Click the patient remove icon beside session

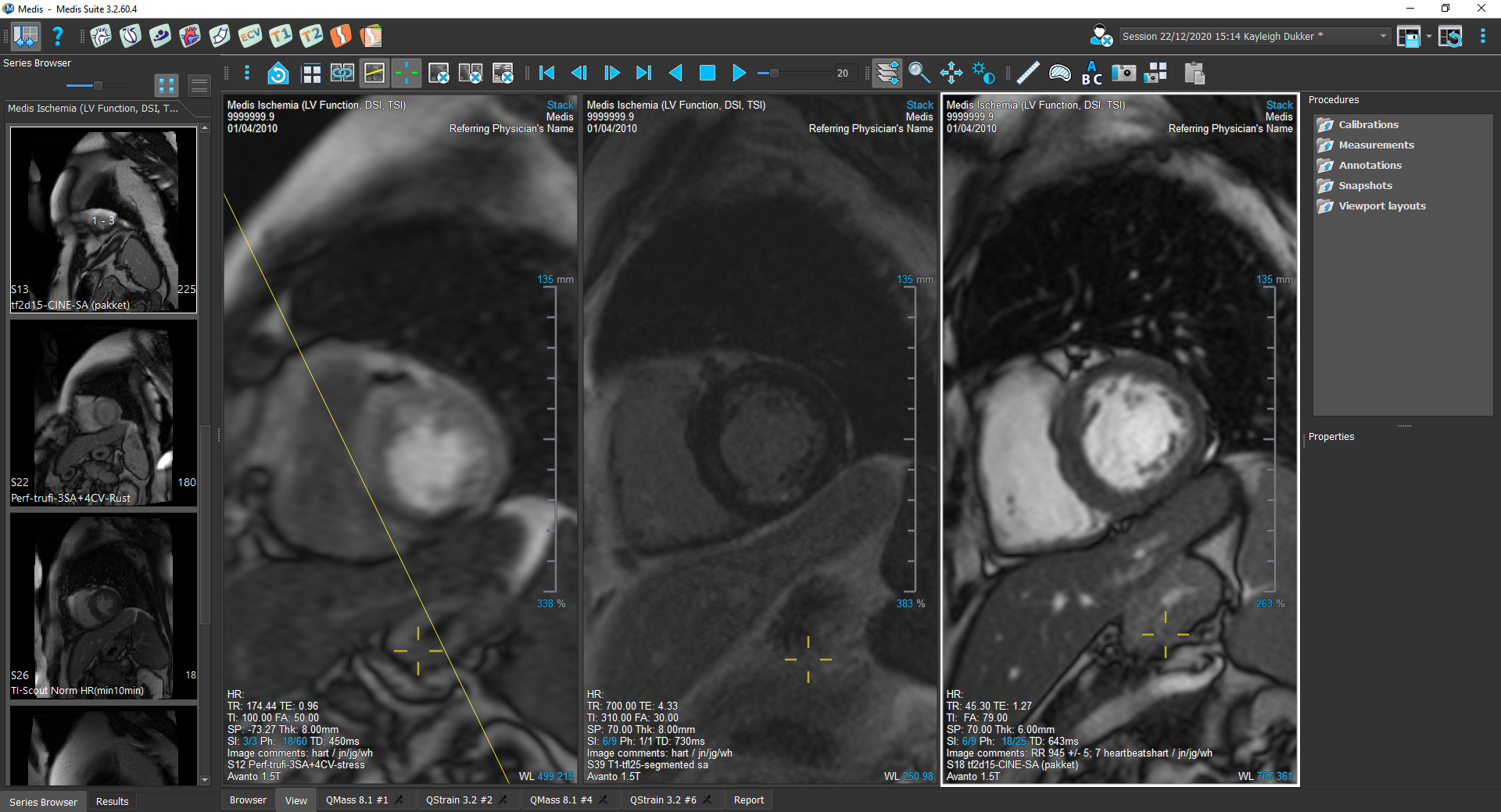pos(1101,36)
